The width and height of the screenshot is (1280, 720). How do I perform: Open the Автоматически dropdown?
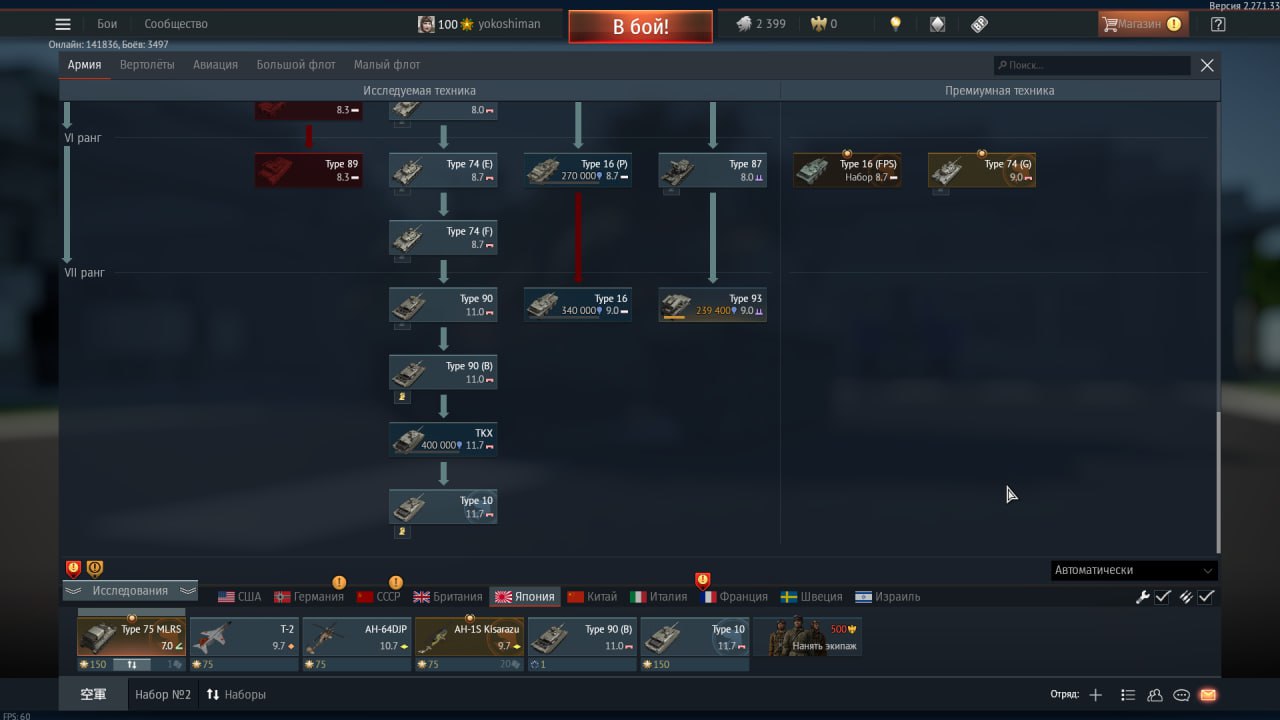1134,570
